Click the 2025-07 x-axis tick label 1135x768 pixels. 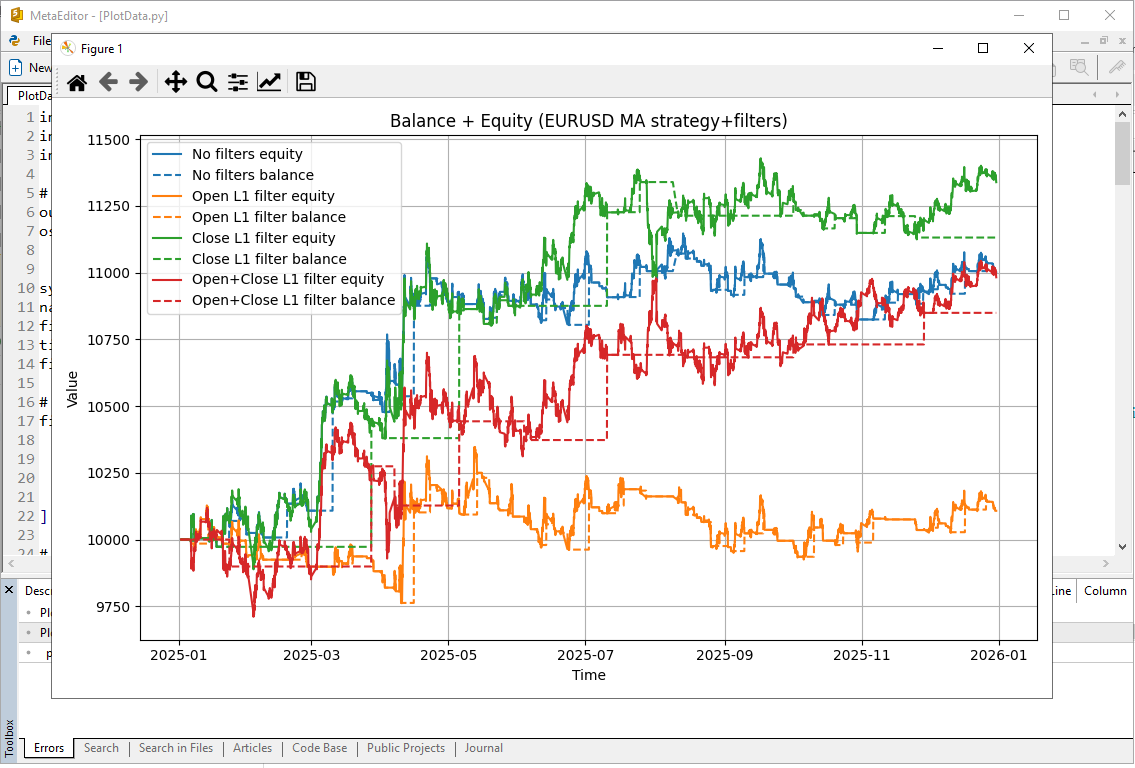click(586, 655)
